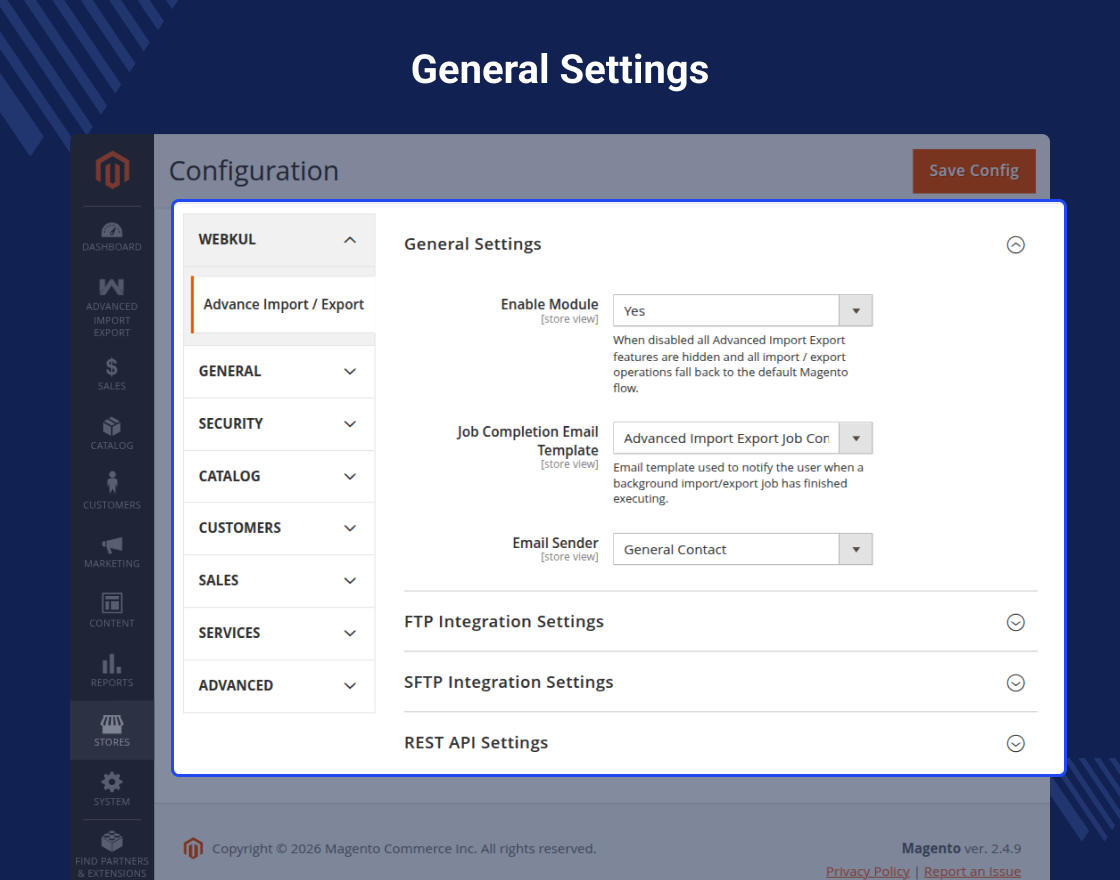The image size is (1120, 880).
Task: Open the Email Sender dropdown
Action: 742,549
